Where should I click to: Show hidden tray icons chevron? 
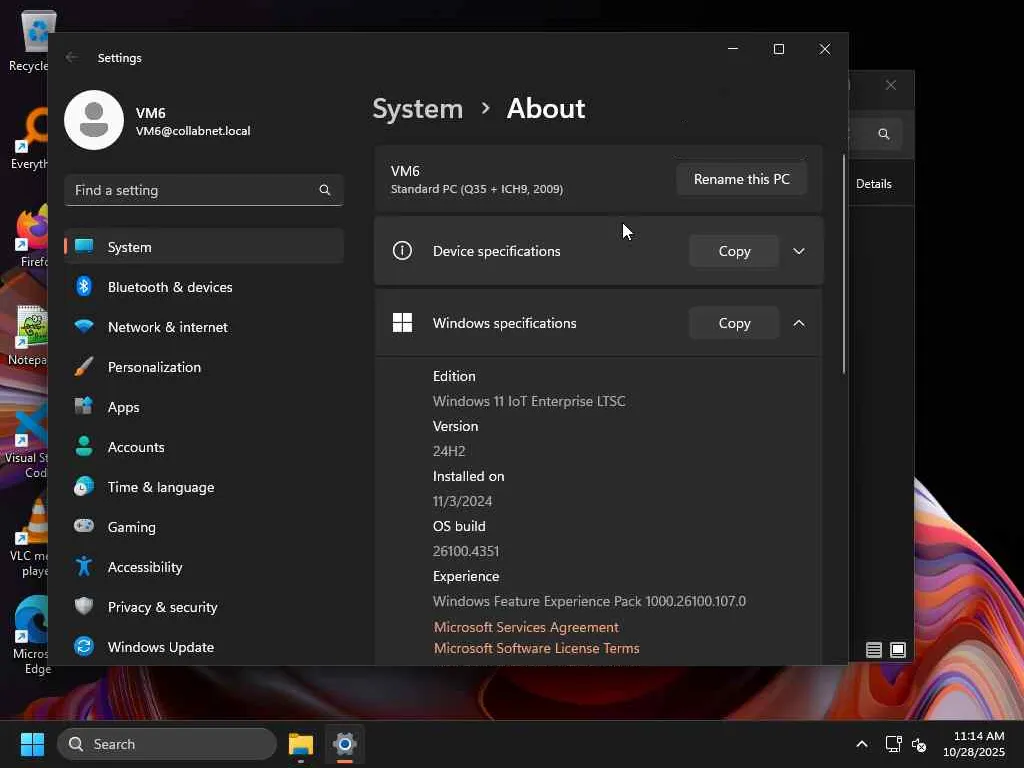point(862,744)
